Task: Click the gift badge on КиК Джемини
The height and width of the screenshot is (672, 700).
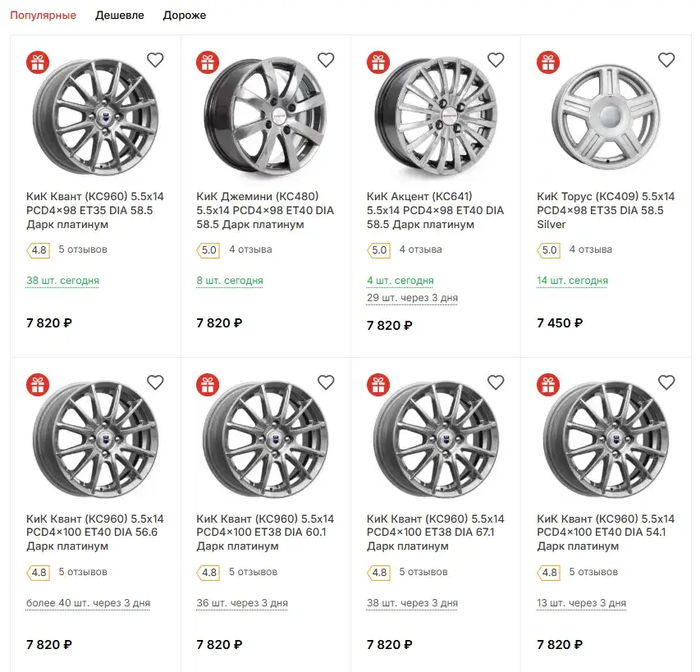Action: [x=208, y=62]
